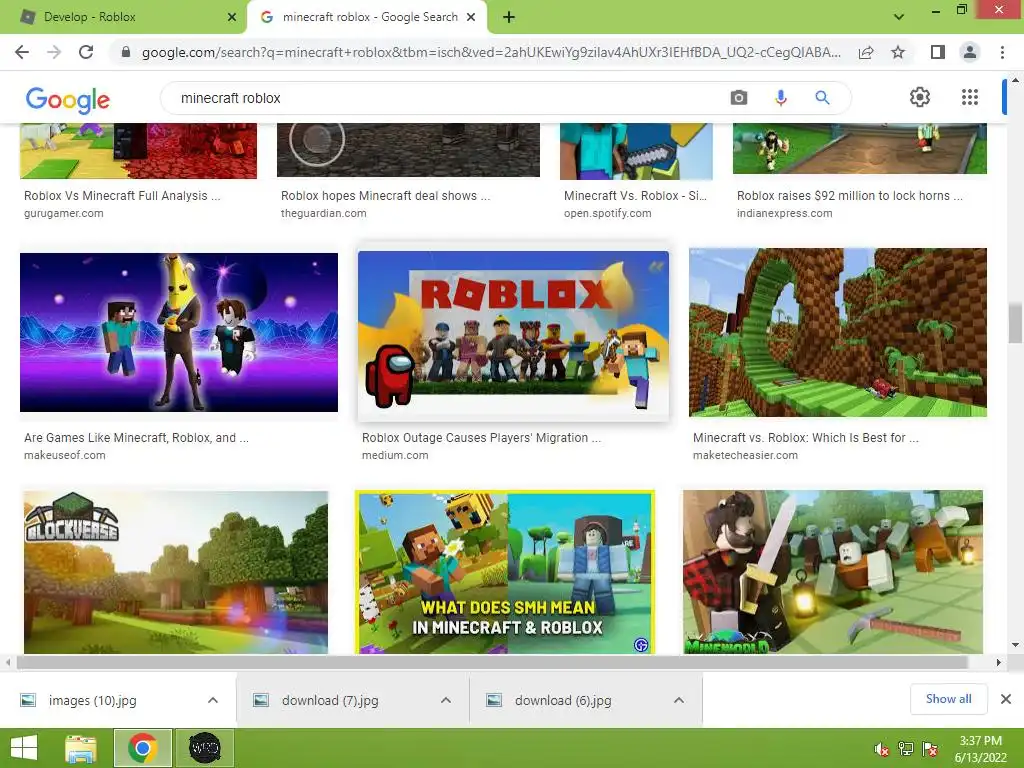The width and height of the screenshot is (1024, 768).
Task: Open the Google apps grid
Action: (x=970, y=97)
